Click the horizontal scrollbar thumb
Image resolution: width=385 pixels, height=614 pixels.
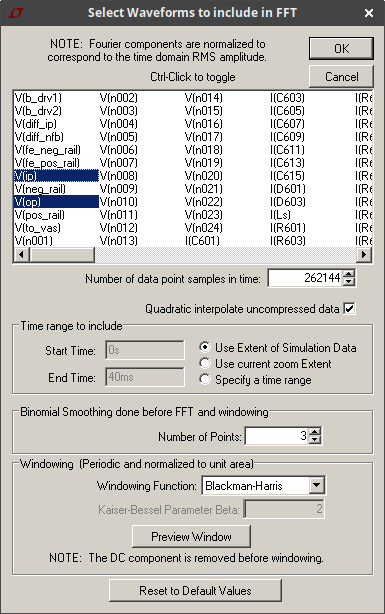[62, 255]
